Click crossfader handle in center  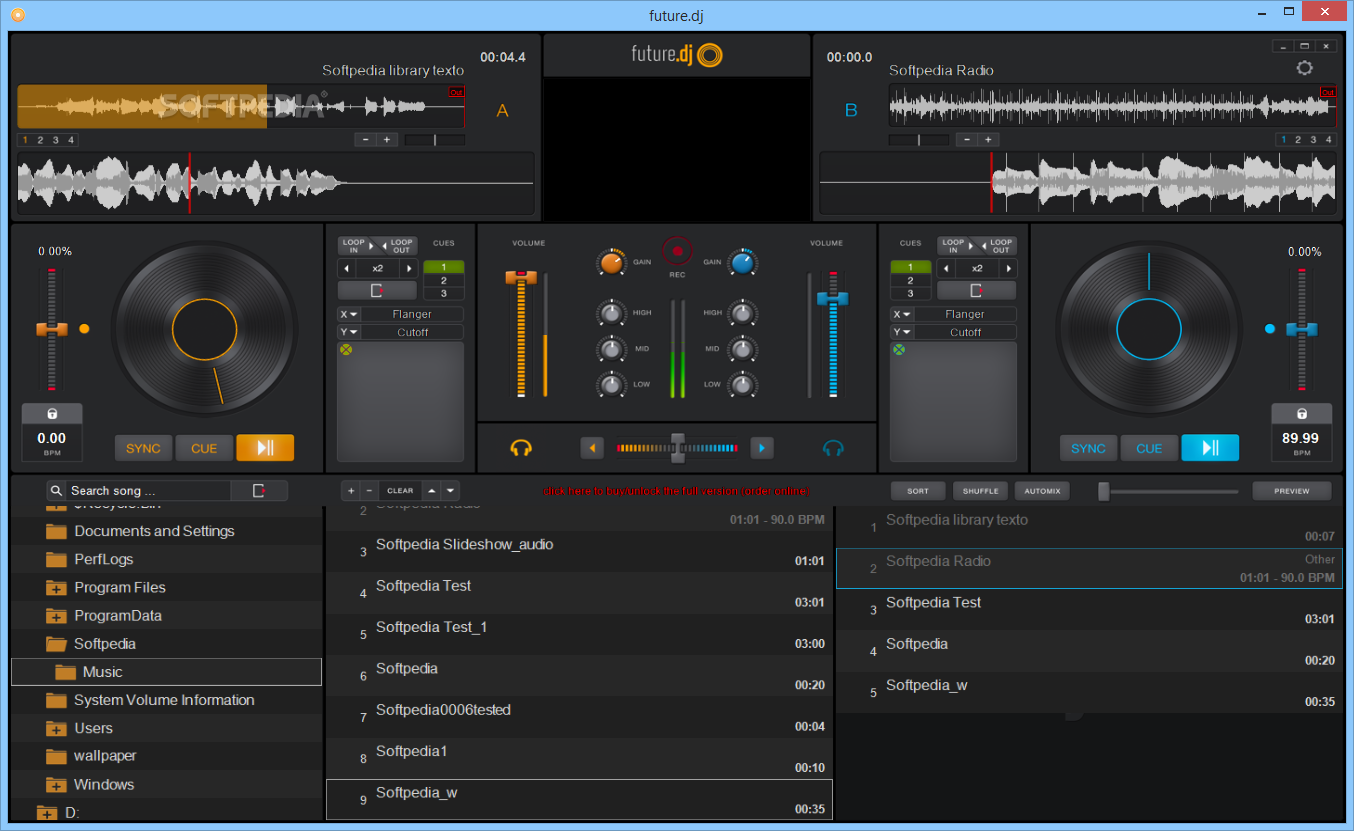tap(678, 447)
